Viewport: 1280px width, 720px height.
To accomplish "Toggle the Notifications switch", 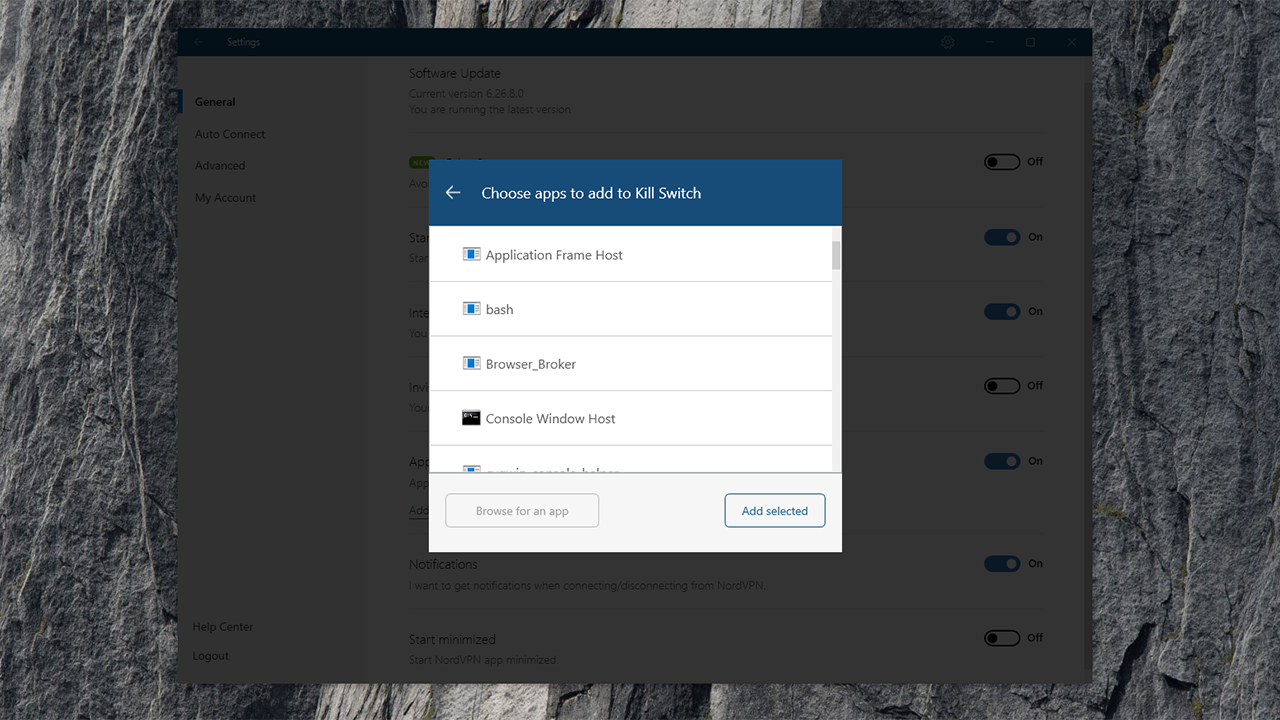I will pos(1002,564).
